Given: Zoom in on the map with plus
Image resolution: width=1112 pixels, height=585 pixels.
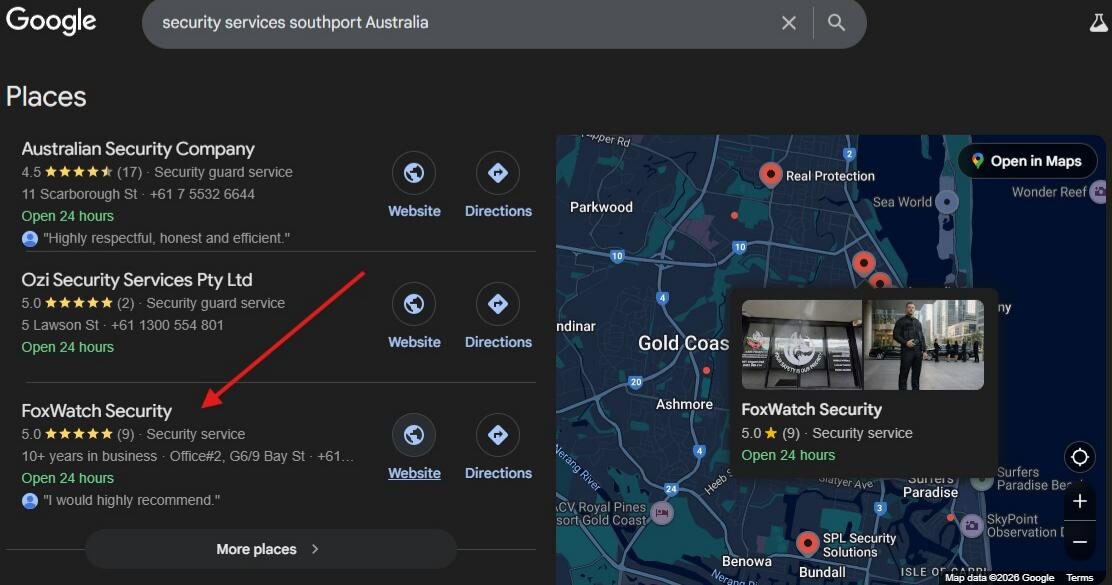Looking at the screenshot, I should coord(1079,502).
